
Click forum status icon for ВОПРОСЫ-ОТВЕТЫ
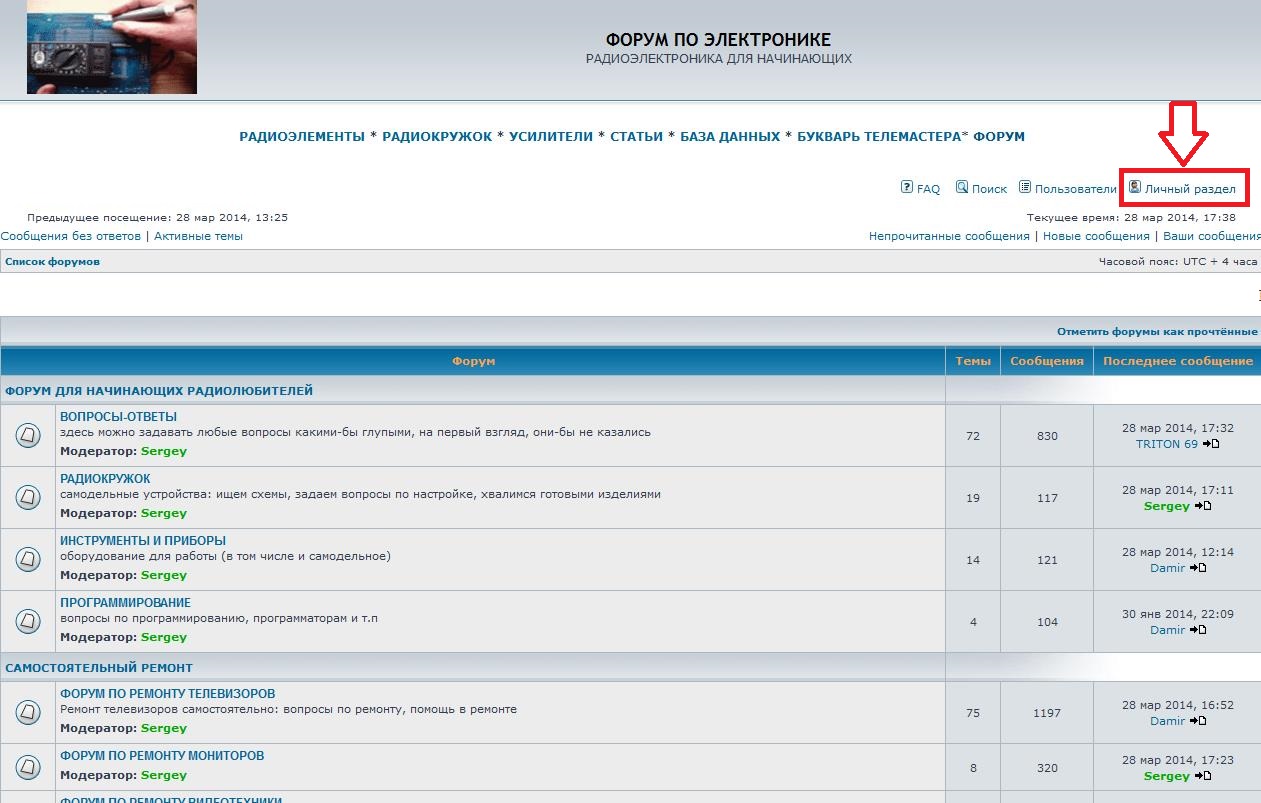coord(28,435)
